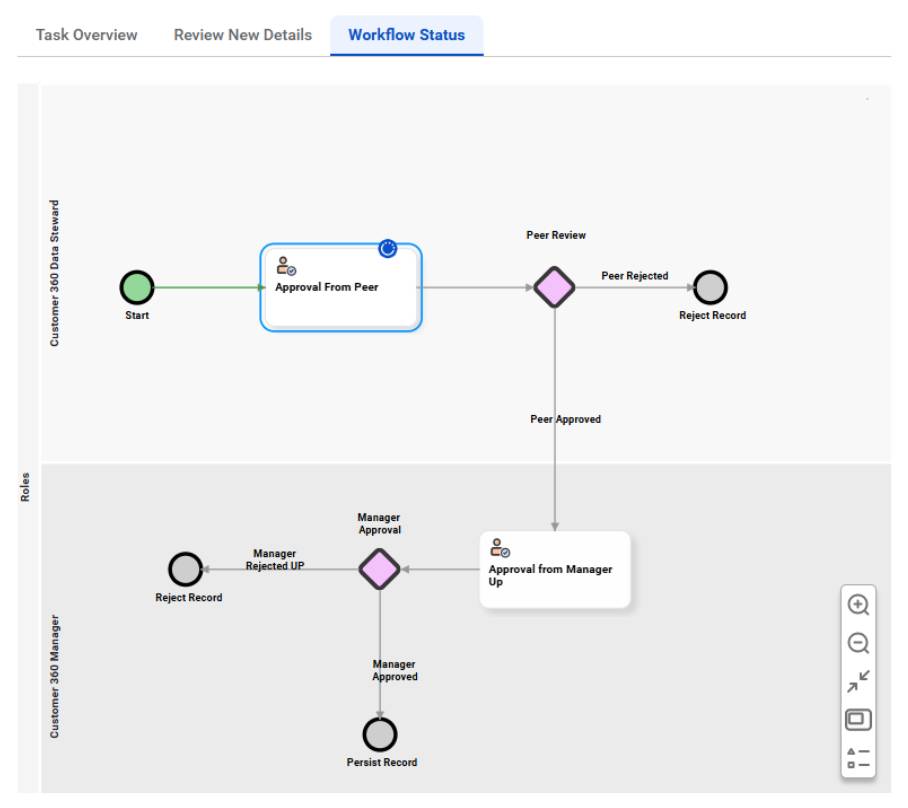This screenshot has width=908, height=808.
Task: Click the Persist Record label text
Action: click(382, 762)
